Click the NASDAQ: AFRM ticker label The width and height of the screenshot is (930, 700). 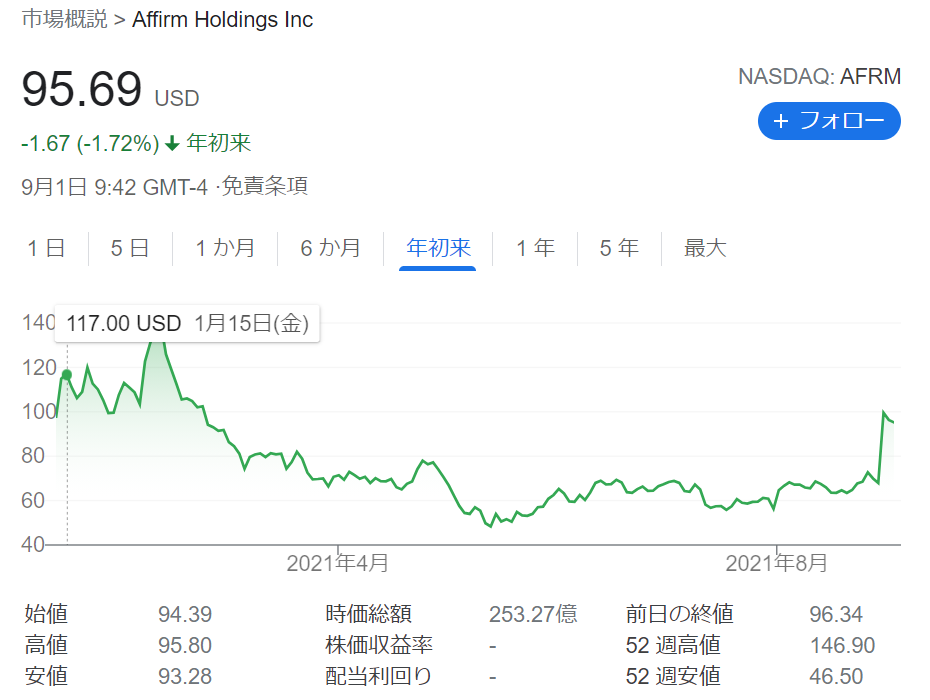(820, 77)
